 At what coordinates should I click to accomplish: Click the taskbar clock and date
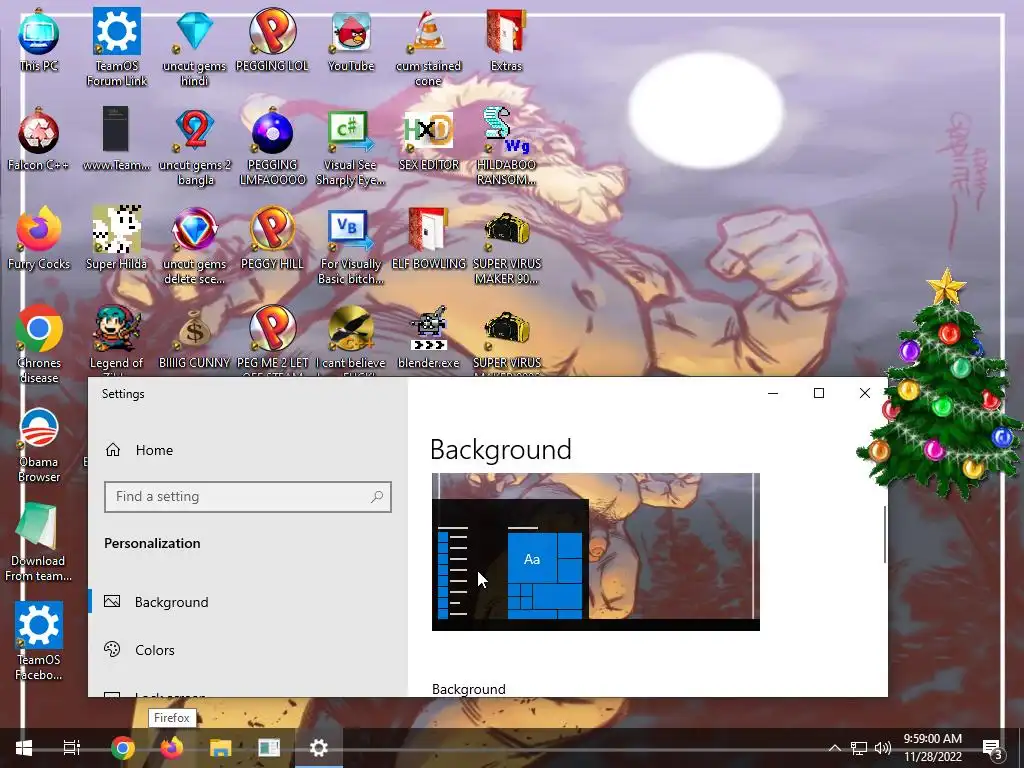[x=933, y=748]
